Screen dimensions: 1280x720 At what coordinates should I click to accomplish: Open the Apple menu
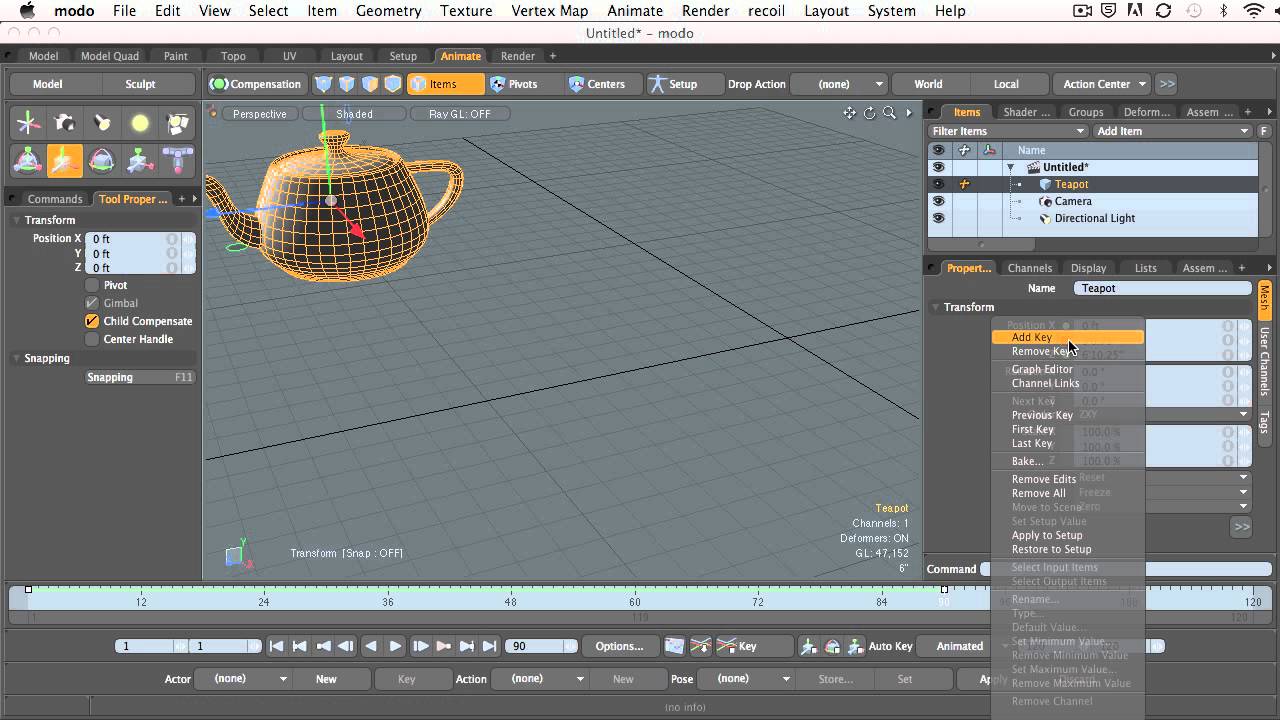point(27,11)
